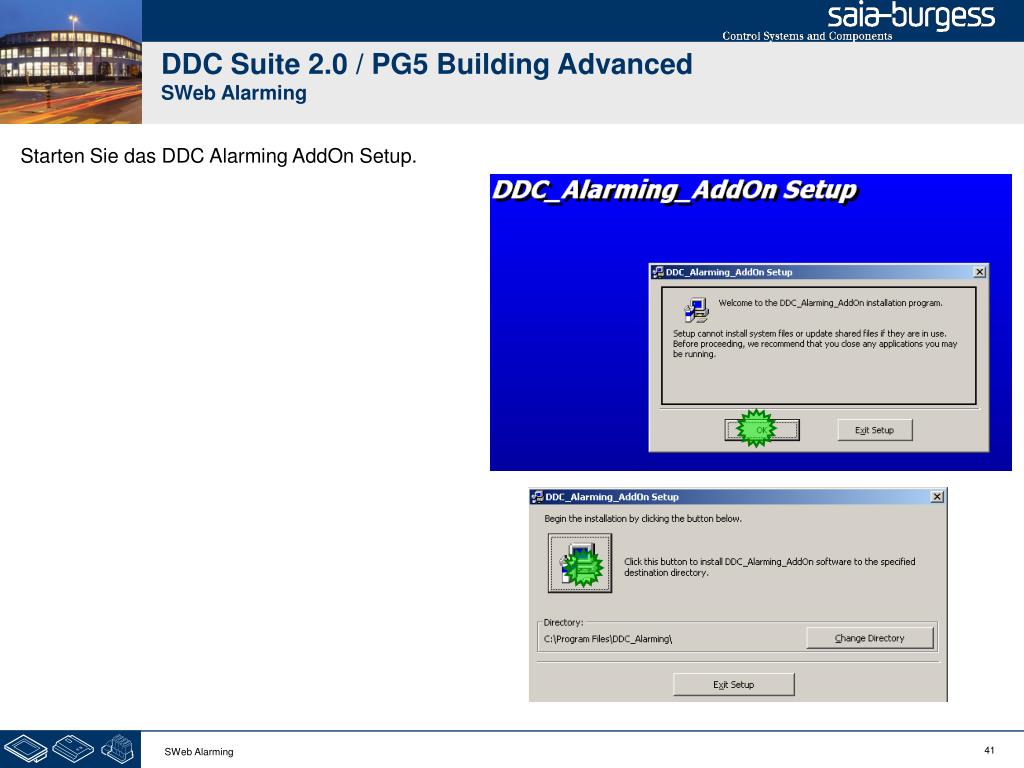Click the 'Welcome to the DDC_Alarming_AddOn installation program.' text
The image size is (1024, 768).
(x=830, y=303)
